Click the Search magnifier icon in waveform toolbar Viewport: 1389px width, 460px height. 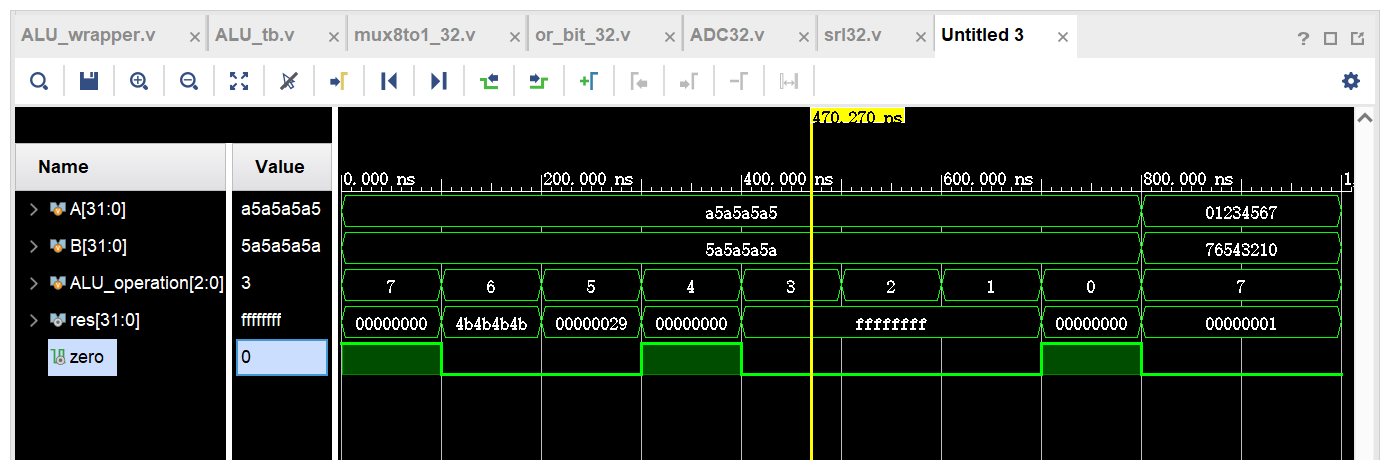pos(38,81)
